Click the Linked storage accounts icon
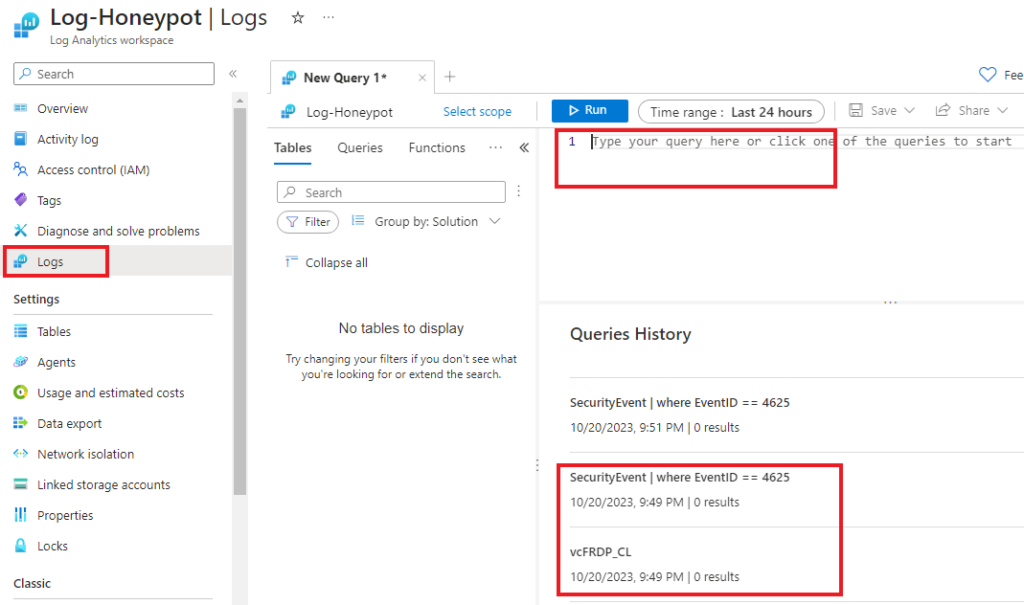The image size is (1024, 605). coord(20,484)
